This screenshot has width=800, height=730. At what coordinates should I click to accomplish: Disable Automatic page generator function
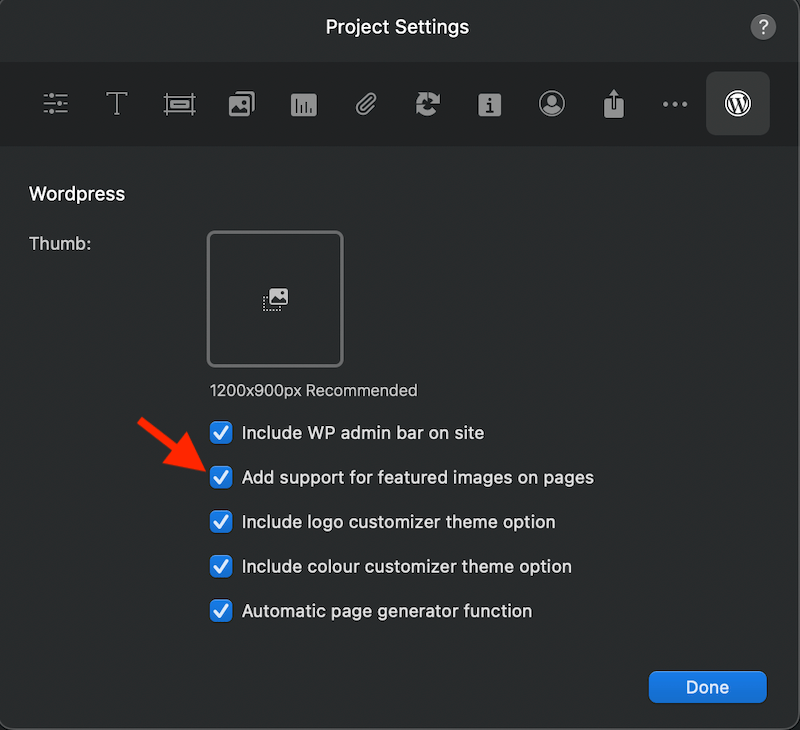coord(221,611)
